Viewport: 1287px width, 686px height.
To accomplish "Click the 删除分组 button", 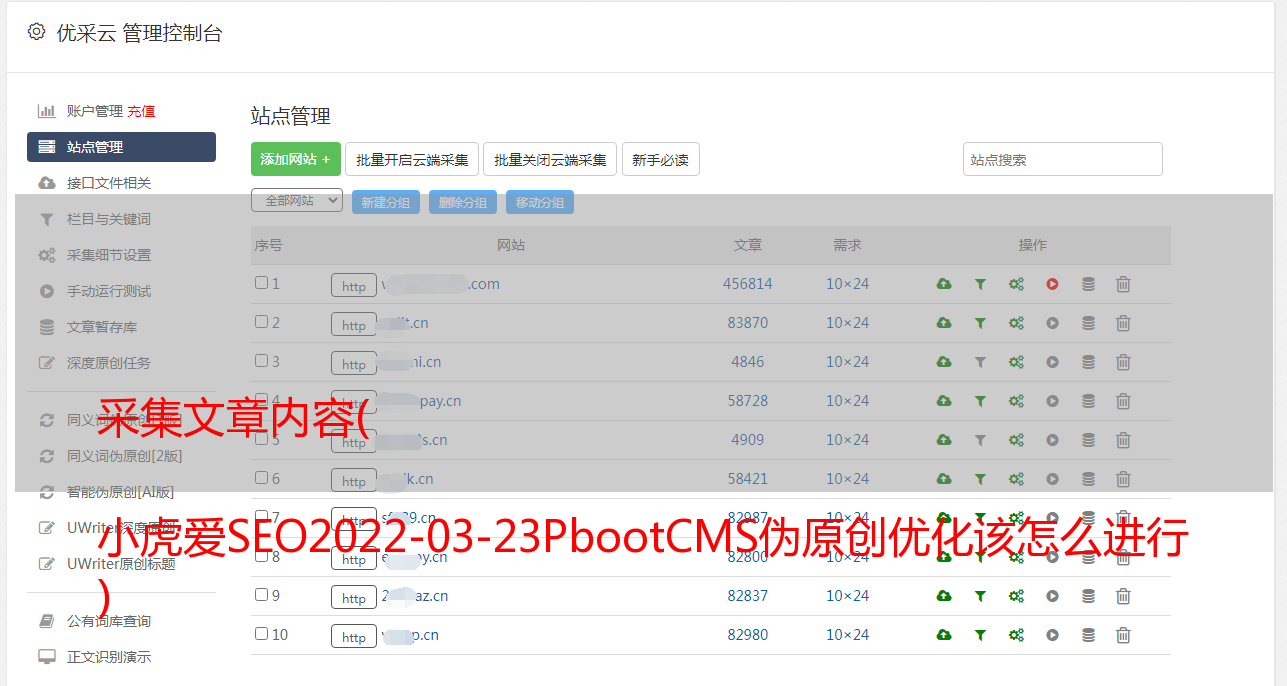I will point(463,202).
